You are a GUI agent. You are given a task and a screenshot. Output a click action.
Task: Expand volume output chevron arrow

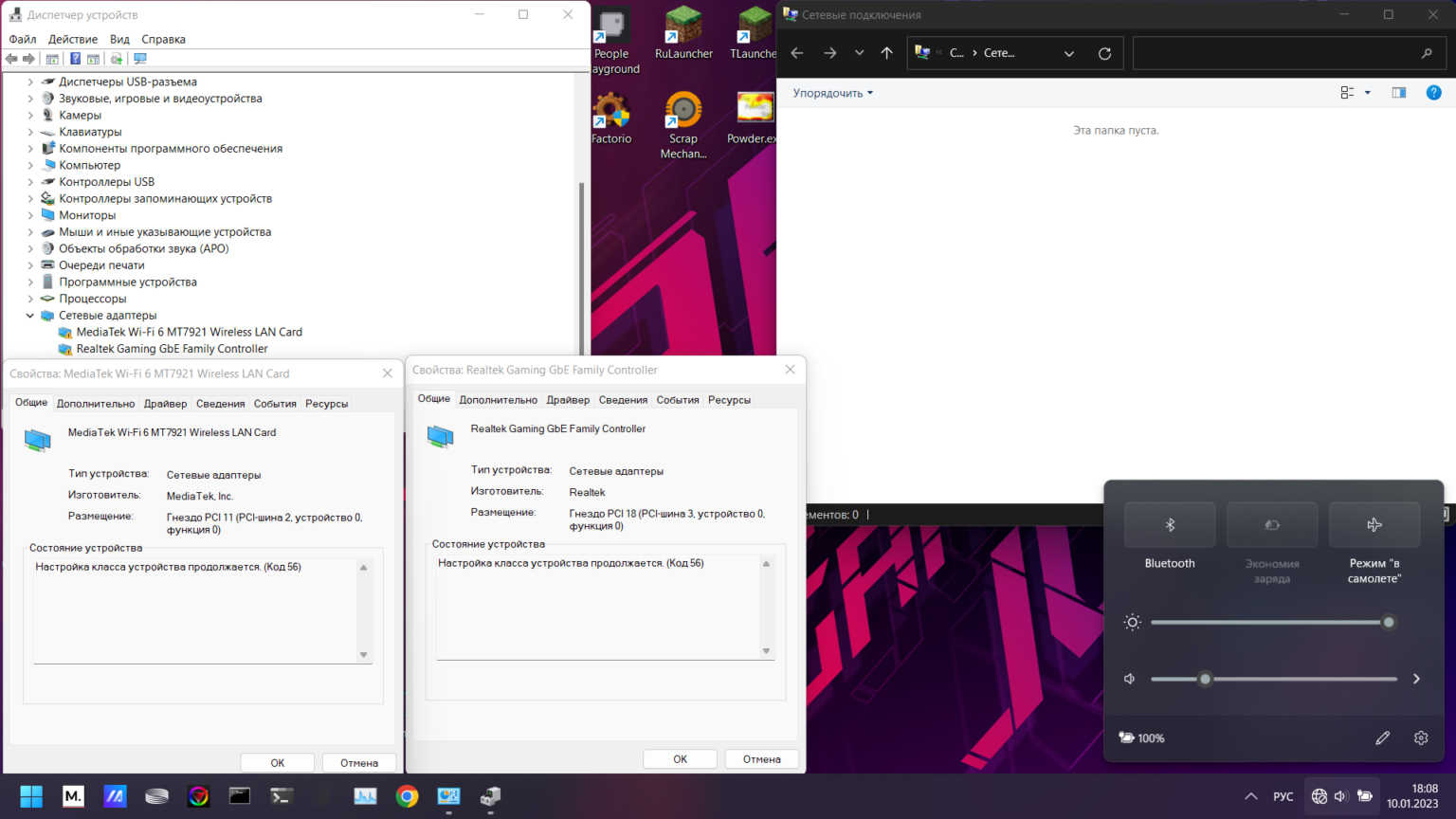coord(1416,679)
